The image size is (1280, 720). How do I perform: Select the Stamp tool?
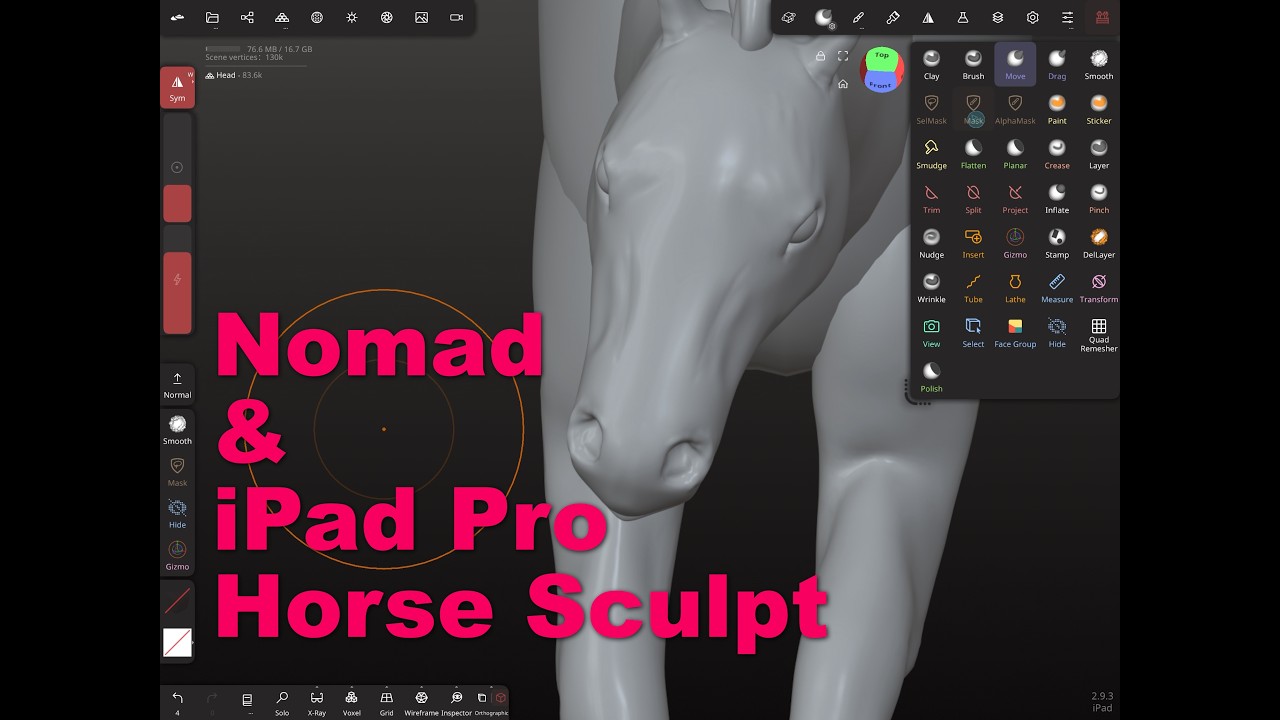tap(1057, 244)
